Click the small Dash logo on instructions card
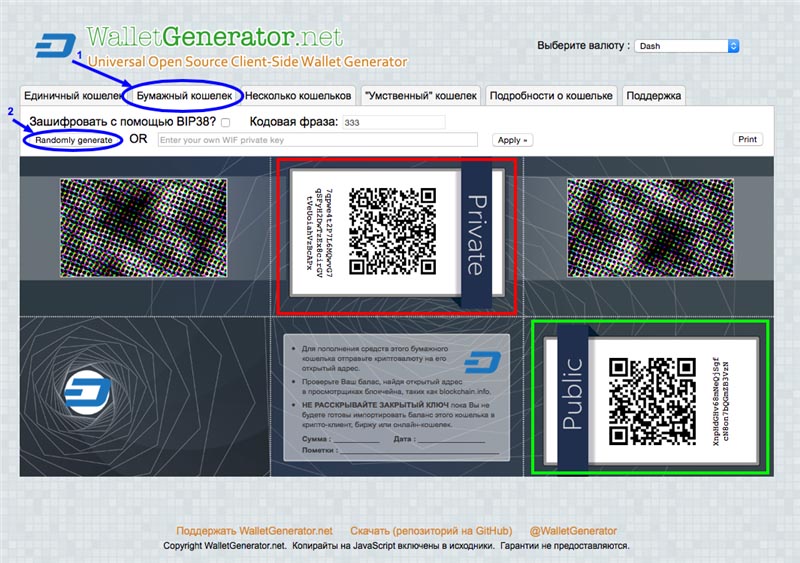Image resolution: width=800 pixels, height=563 pixels. [483, 363]
